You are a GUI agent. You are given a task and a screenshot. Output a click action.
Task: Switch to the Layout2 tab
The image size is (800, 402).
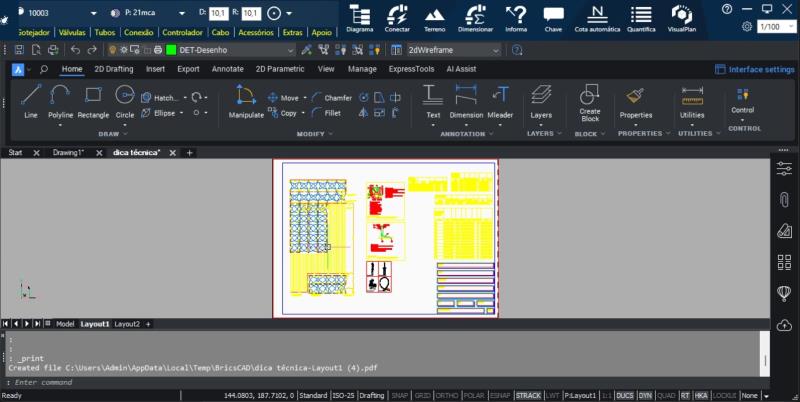pyautogui.click(x=127, y=324)
